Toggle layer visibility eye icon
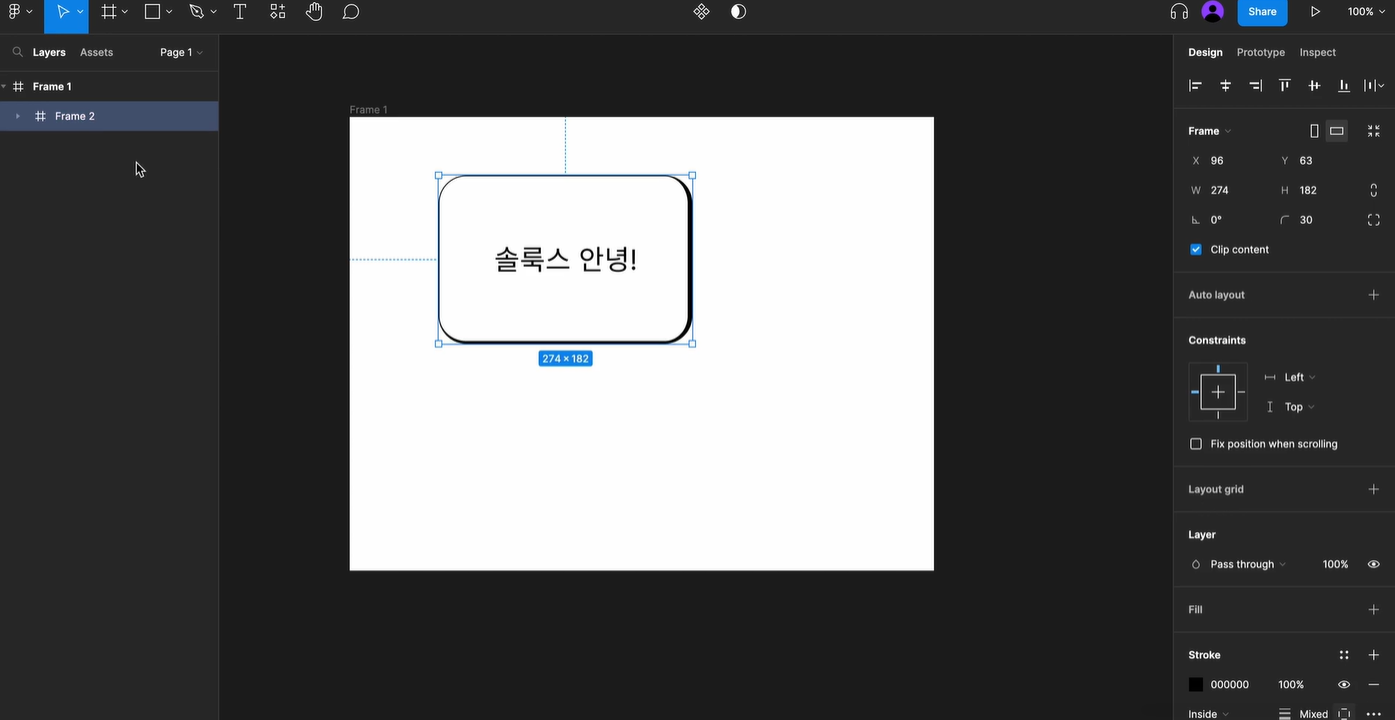1395x720 pixels. [1374, 564]
